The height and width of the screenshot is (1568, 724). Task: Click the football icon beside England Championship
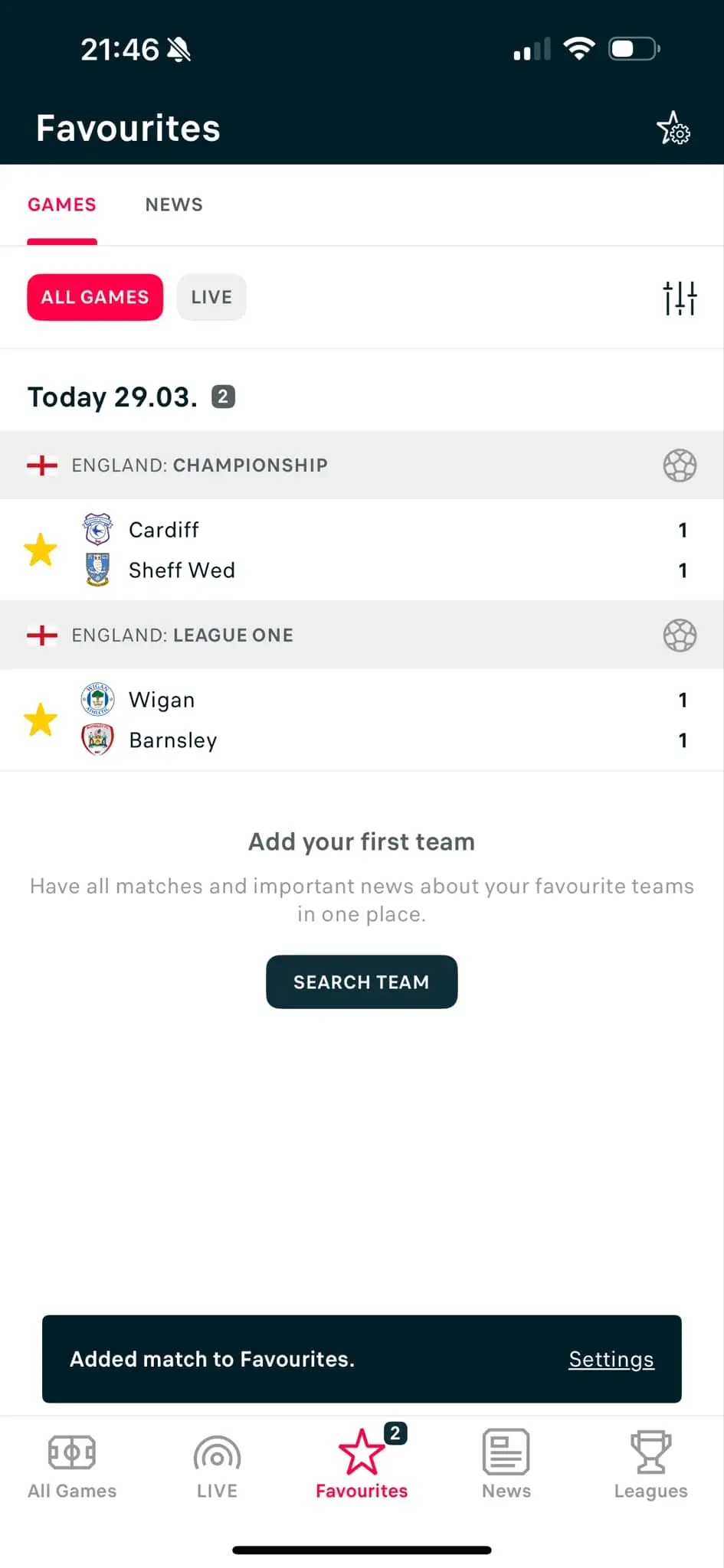pos(680,465)
